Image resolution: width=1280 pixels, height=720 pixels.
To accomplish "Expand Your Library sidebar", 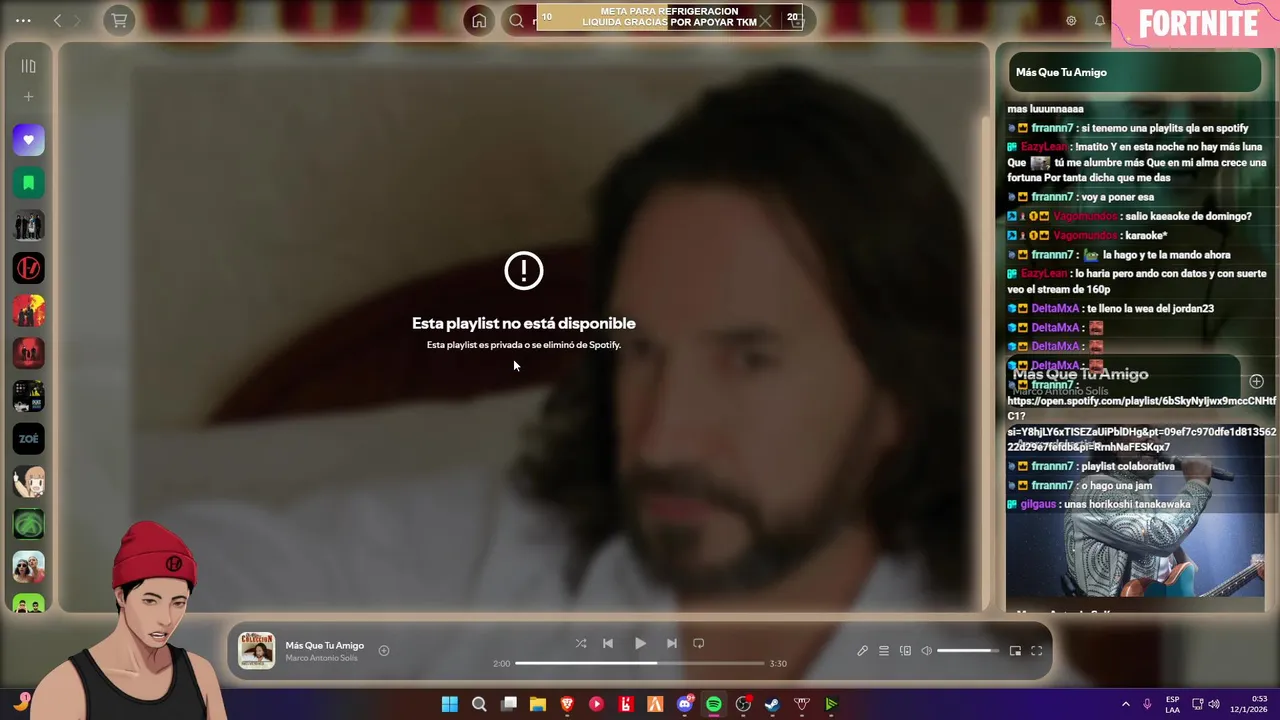I will click(28, 66).
